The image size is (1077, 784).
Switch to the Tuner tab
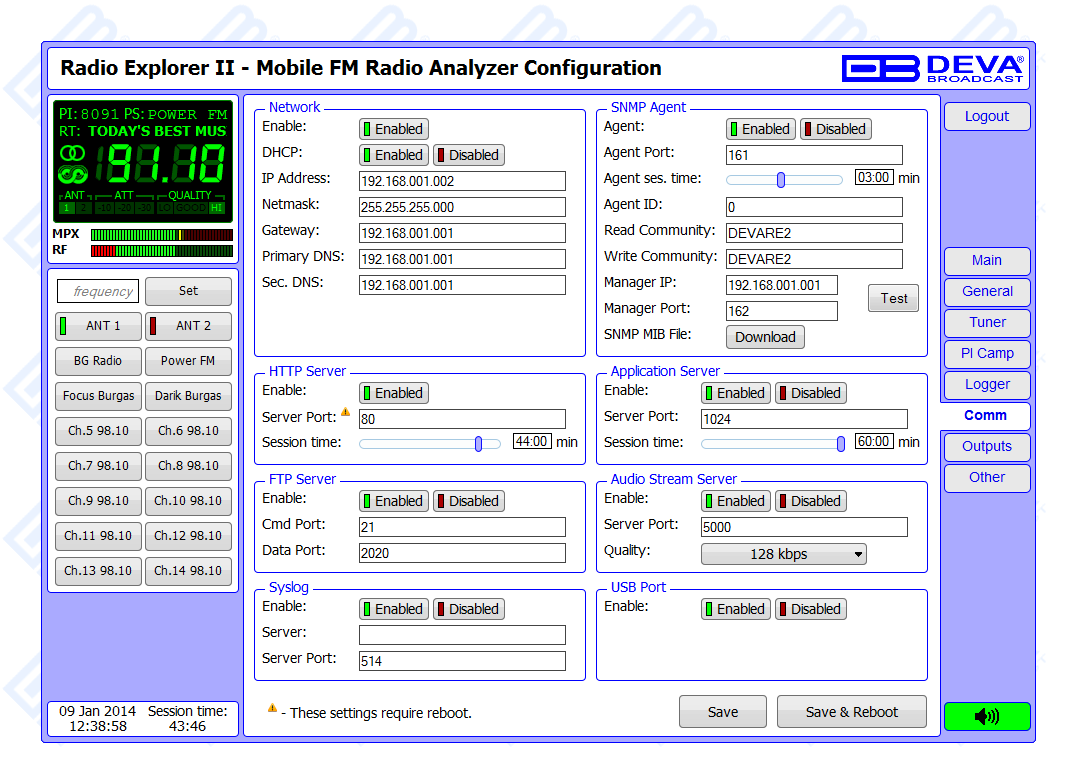pos(986,322)
